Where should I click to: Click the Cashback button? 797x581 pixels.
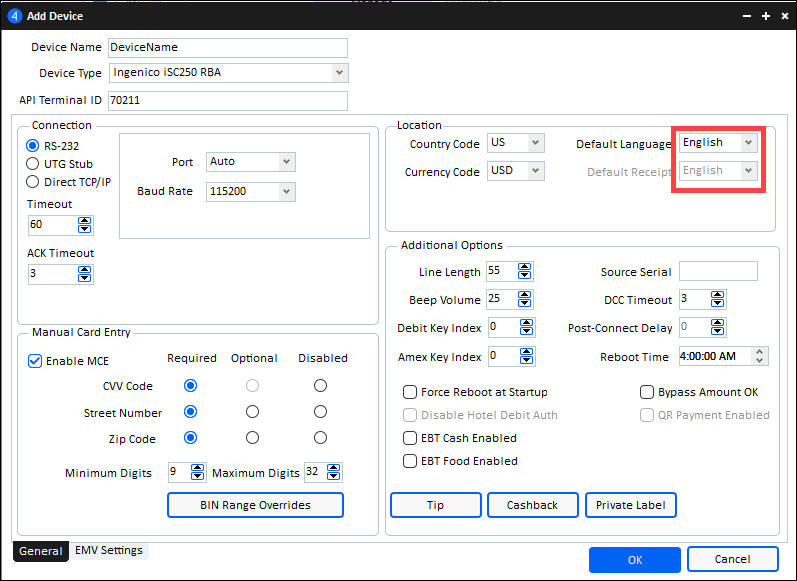(x=532, y=505)
